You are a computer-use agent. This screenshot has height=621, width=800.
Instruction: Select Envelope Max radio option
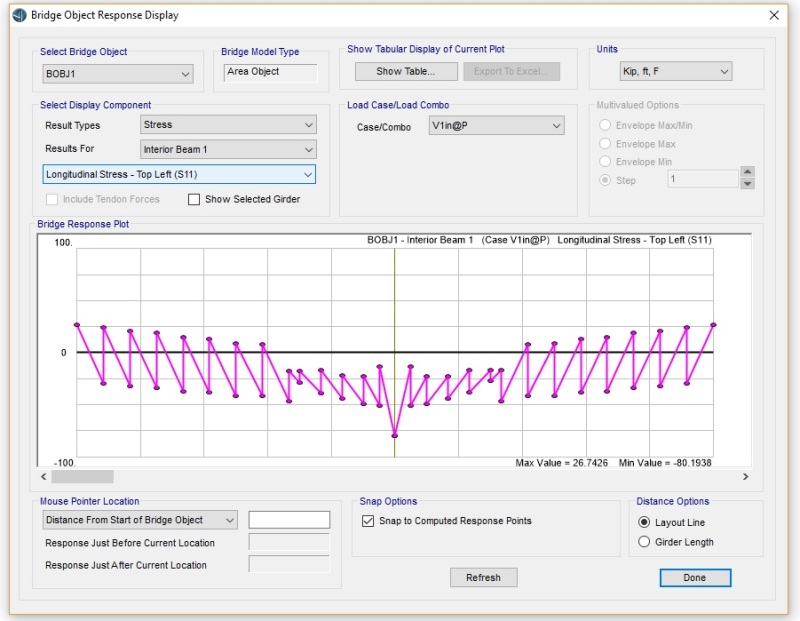pos(605,144)
